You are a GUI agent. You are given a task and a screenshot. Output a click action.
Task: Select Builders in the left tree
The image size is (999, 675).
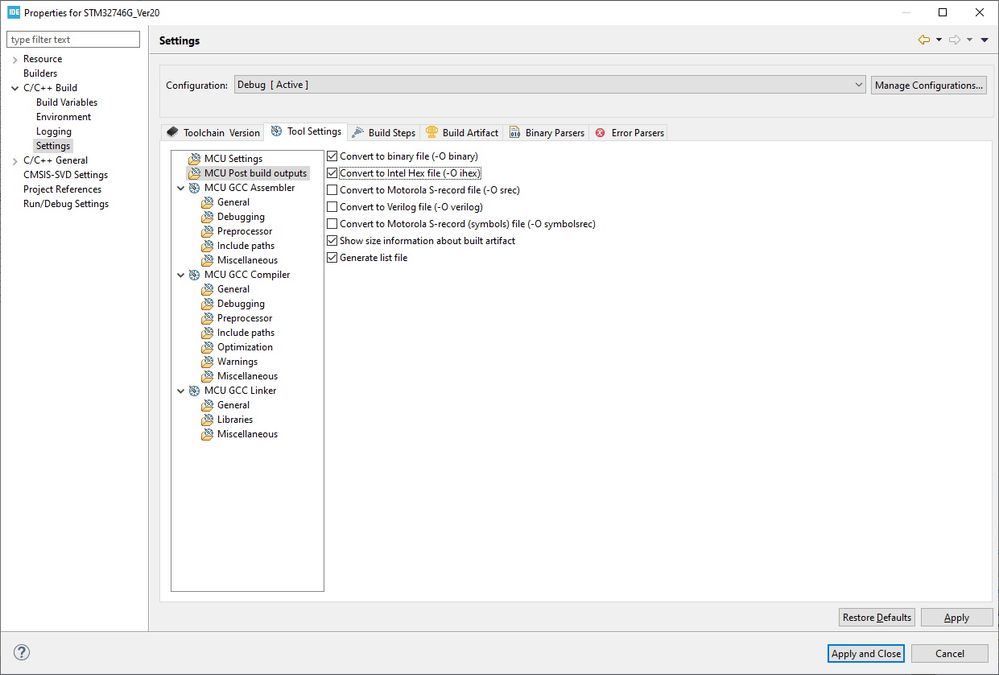pyautogui.click(x=40, y=73)
